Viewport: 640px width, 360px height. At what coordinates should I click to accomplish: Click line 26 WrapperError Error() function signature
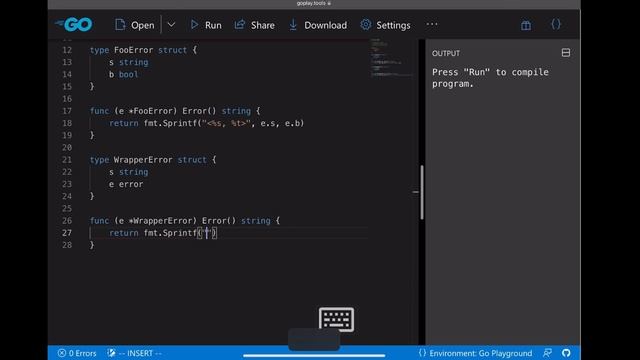click(185, 221)
